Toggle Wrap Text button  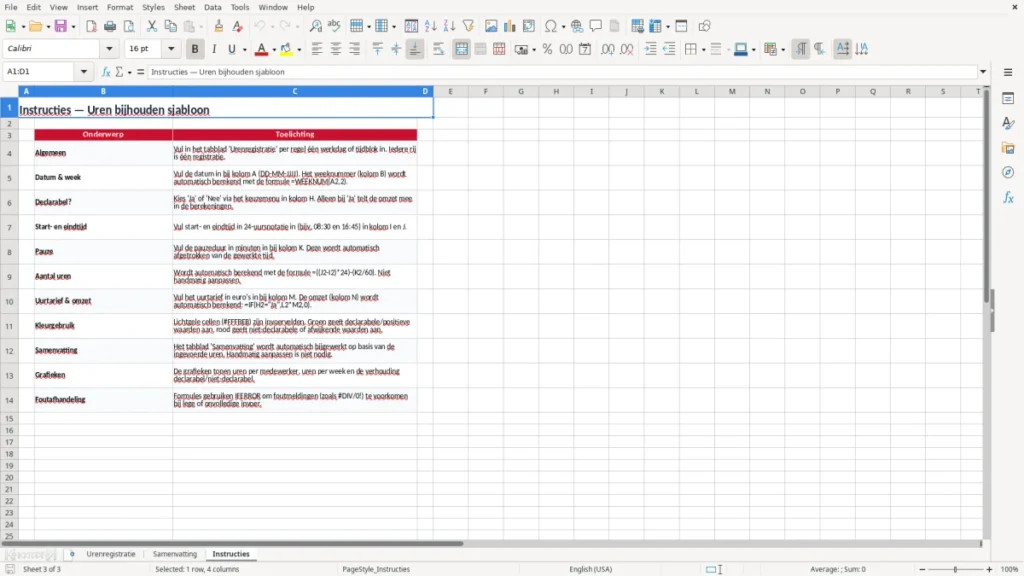(x=439, y=49)
